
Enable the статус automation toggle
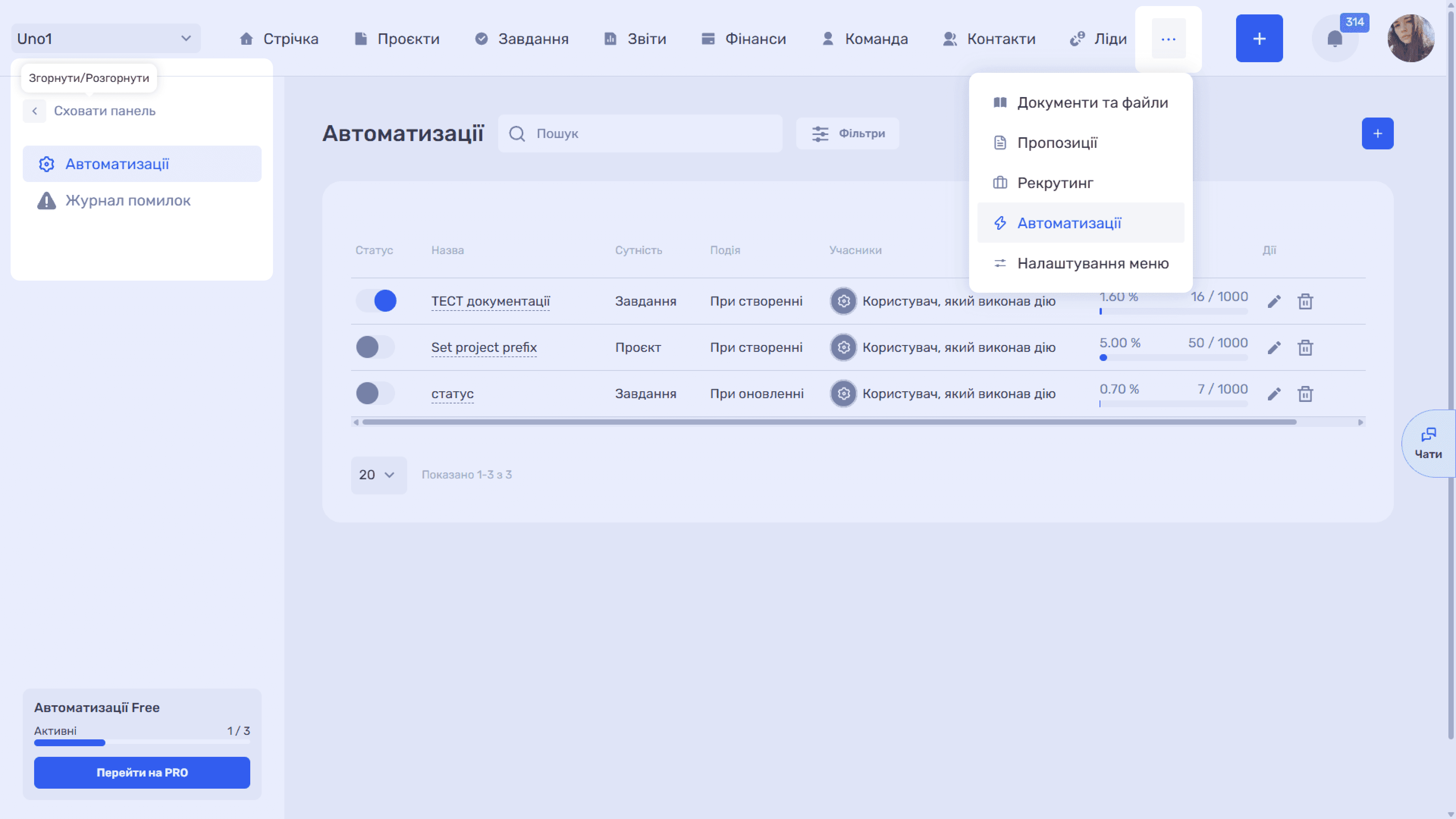tap(375, 394)
